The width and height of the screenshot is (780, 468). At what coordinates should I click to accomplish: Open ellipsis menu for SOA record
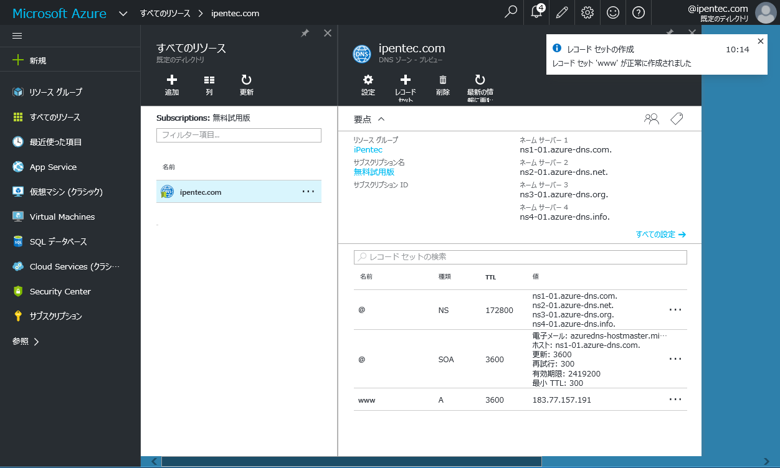675,359
